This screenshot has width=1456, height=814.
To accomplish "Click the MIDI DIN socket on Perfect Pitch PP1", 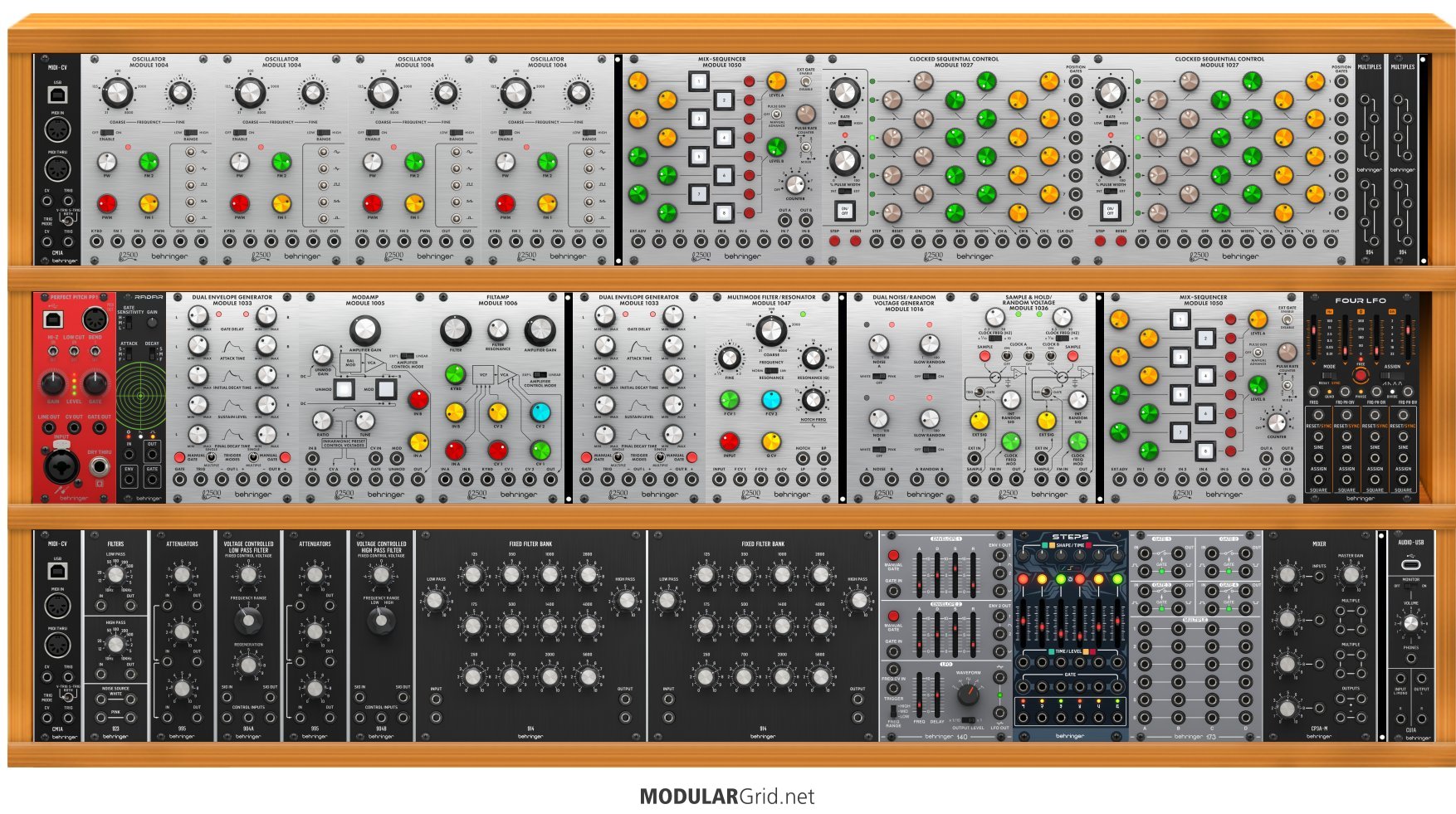I will point(94,319).
